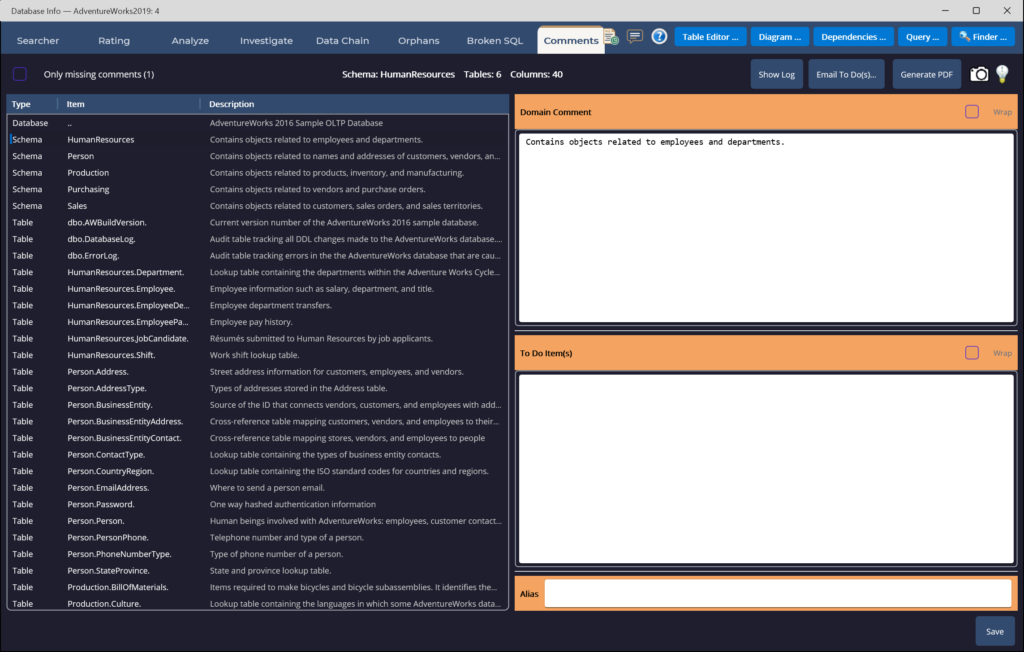Select the HumanResources.Department table row

pyautogui.click(x=258, y=272)
